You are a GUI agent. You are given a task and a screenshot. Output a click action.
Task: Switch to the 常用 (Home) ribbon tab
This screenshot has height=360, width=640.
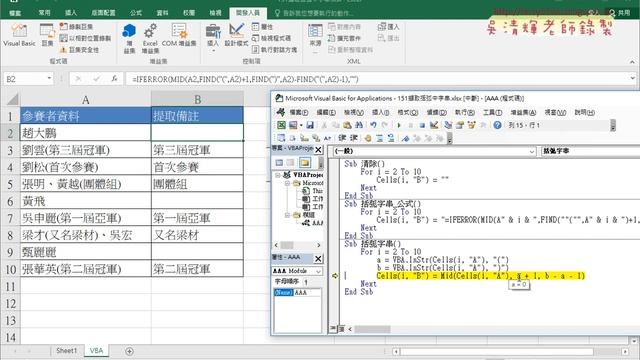[x=44, y=13]
